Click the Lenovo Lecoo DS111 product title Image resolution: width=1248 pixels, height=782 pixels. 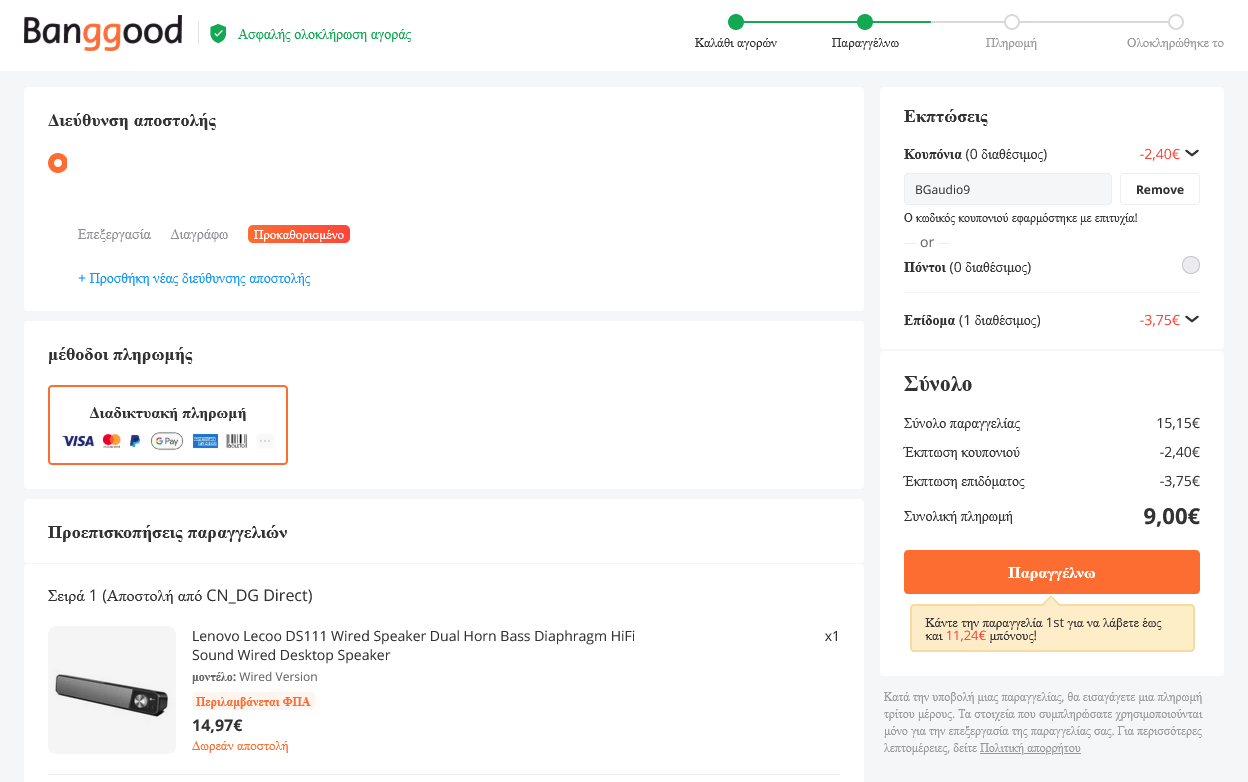click(413, 646)
